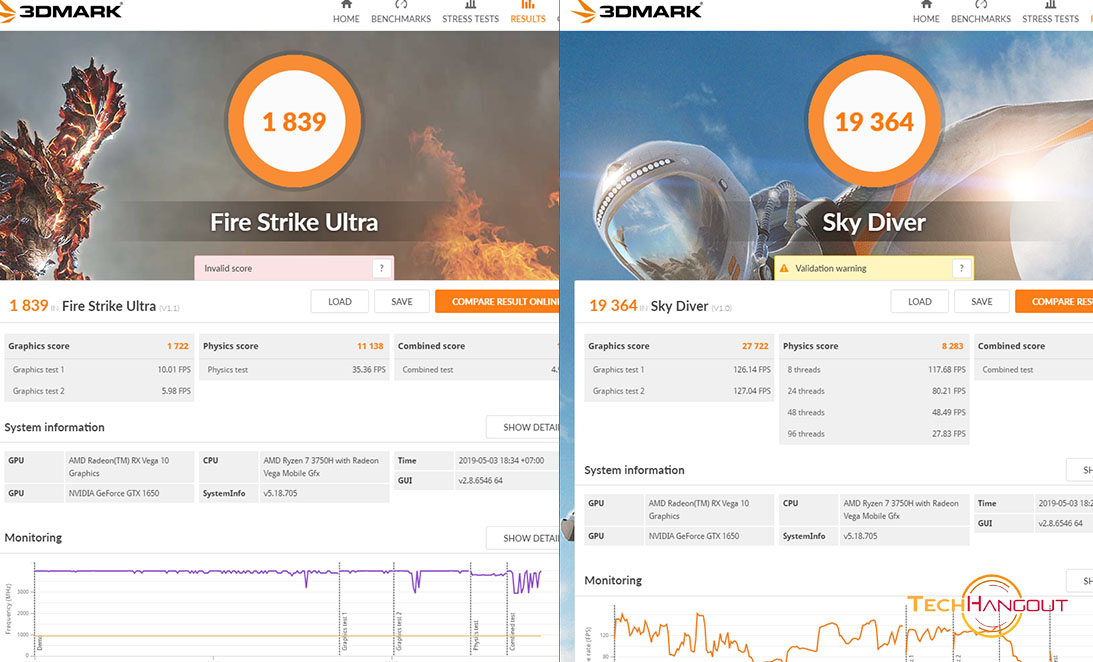Select 48 threads row showing 48.49 FPS
1093x662 pixels.
click(x=873, y=413)
